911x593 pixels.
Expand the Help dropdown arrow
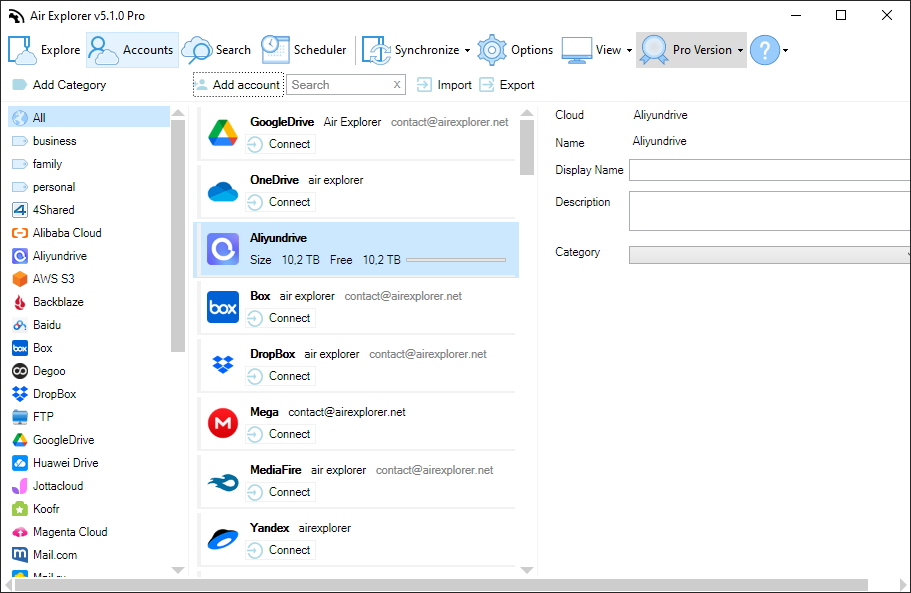[786, 51]
